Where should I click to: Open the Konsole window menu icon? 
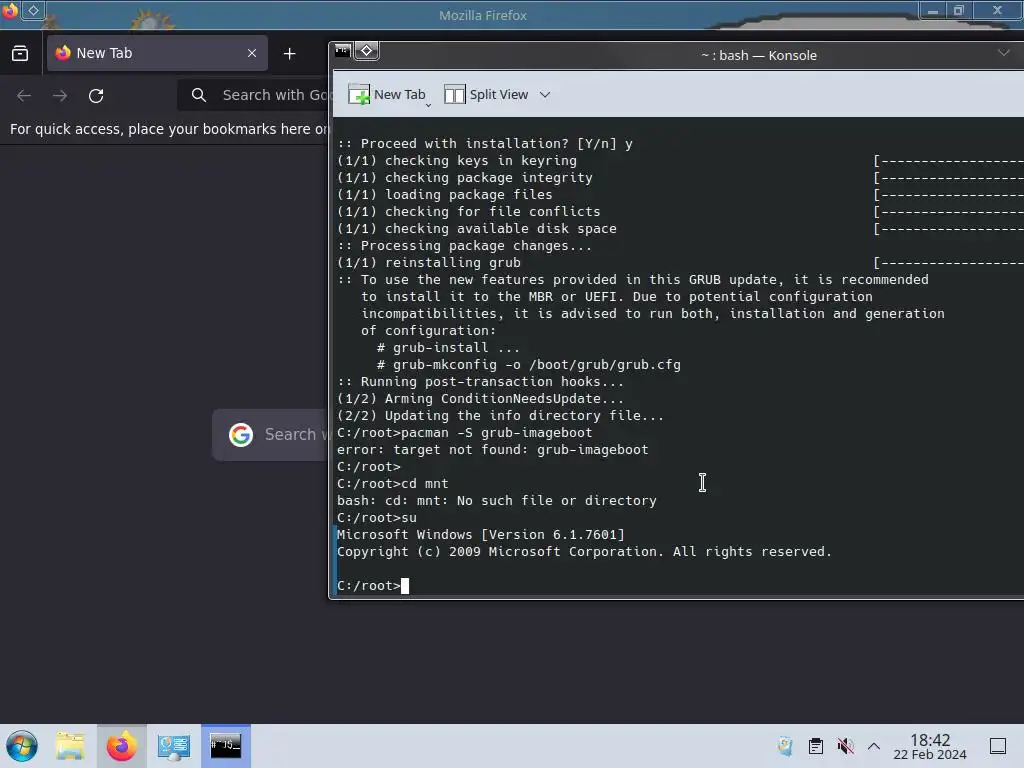point(343,51)
